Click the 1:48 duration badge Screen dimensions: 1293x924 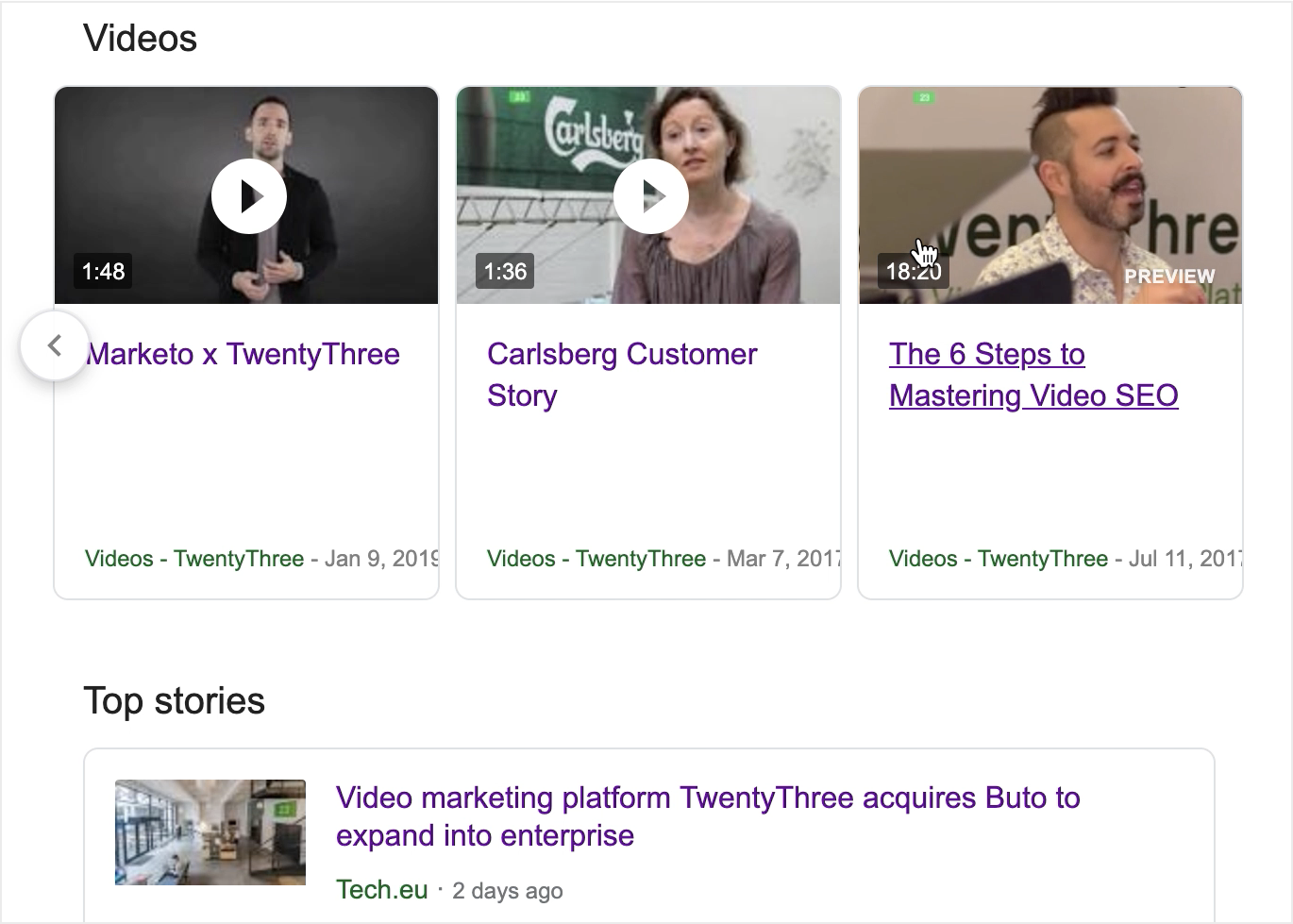point(103,272)
